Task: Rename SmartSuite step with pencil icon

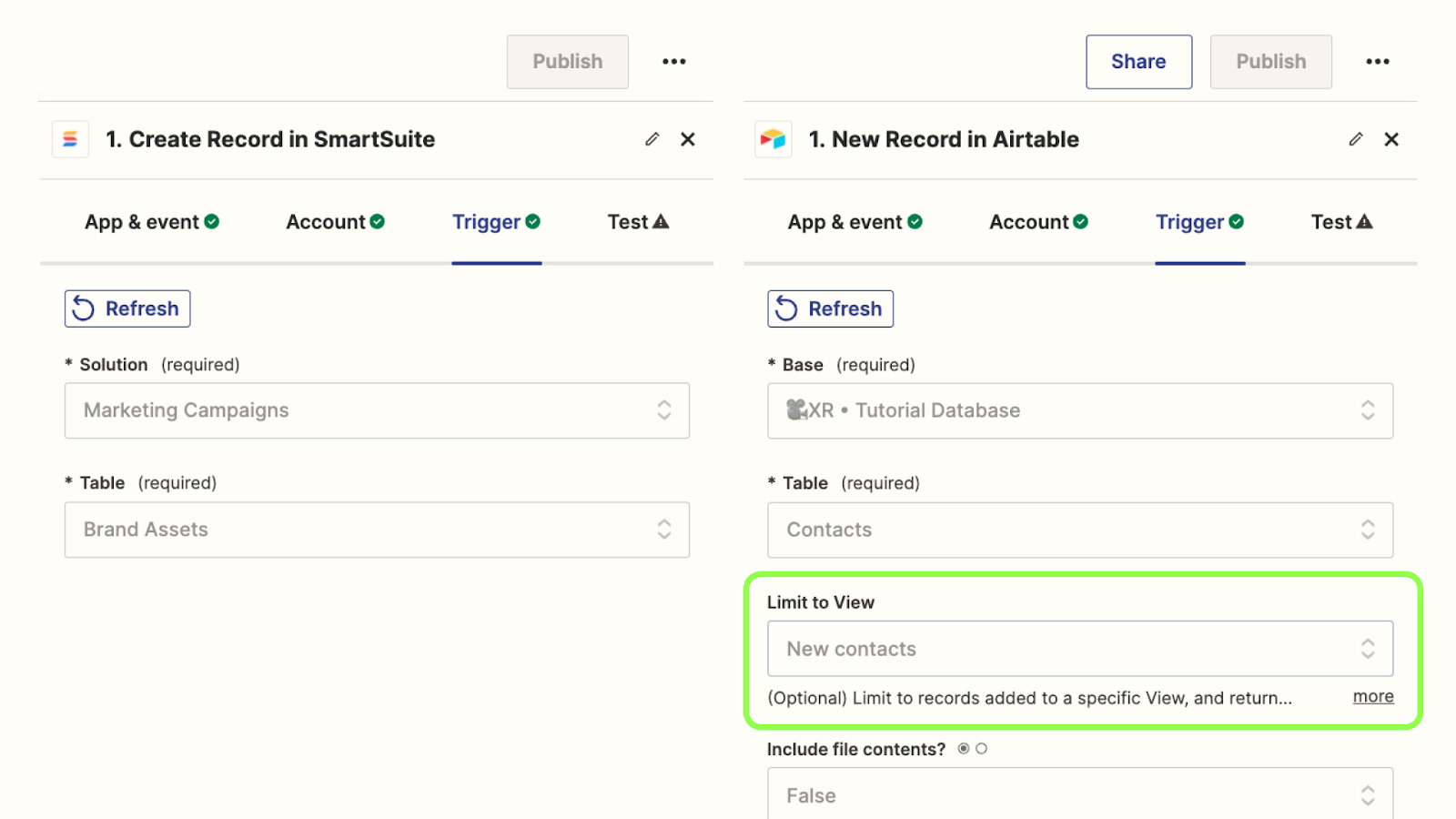Action: [x=652, y=139]
